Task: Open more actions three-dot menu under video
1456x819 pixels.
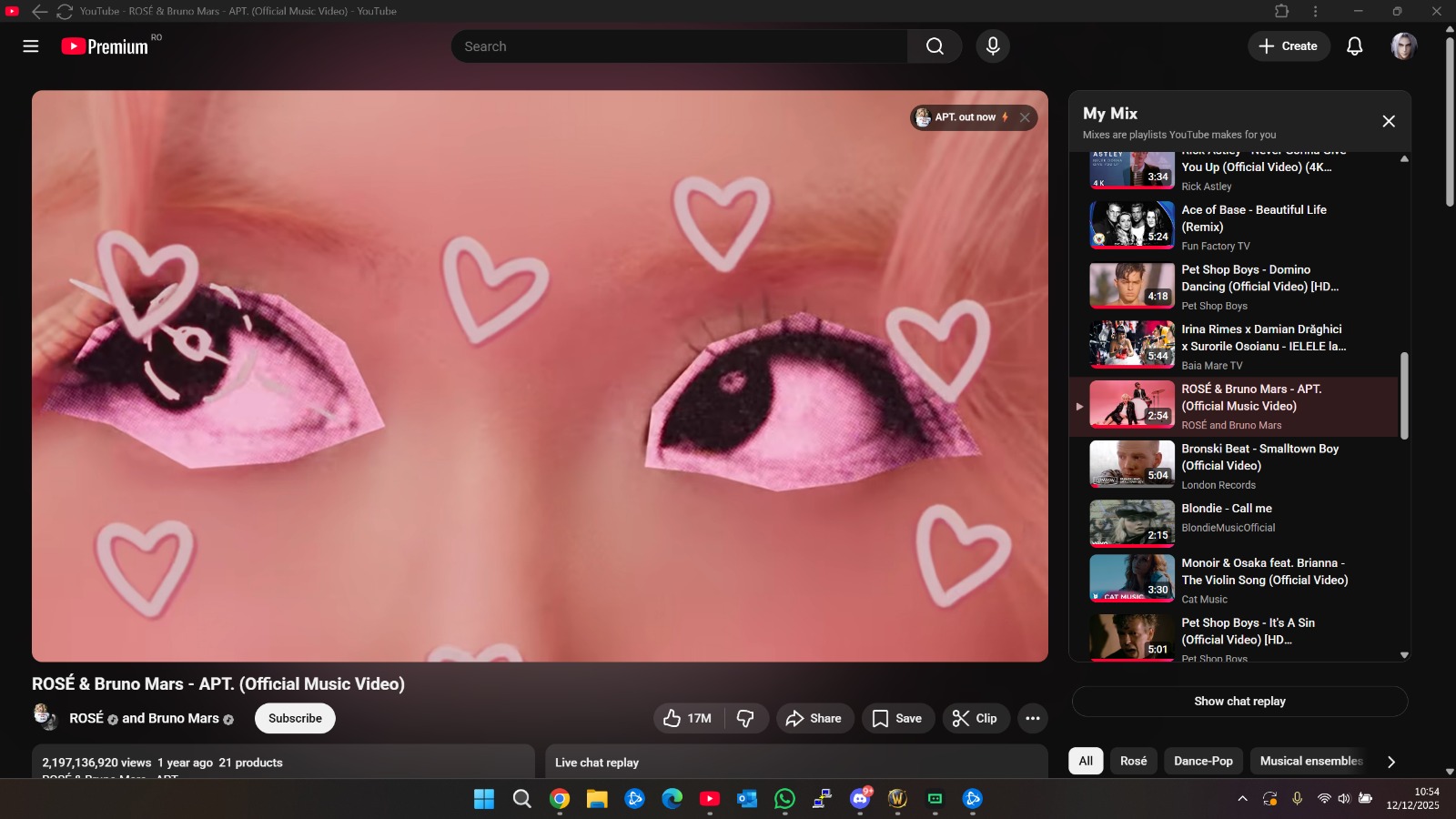Action: tap(1032, 718)
